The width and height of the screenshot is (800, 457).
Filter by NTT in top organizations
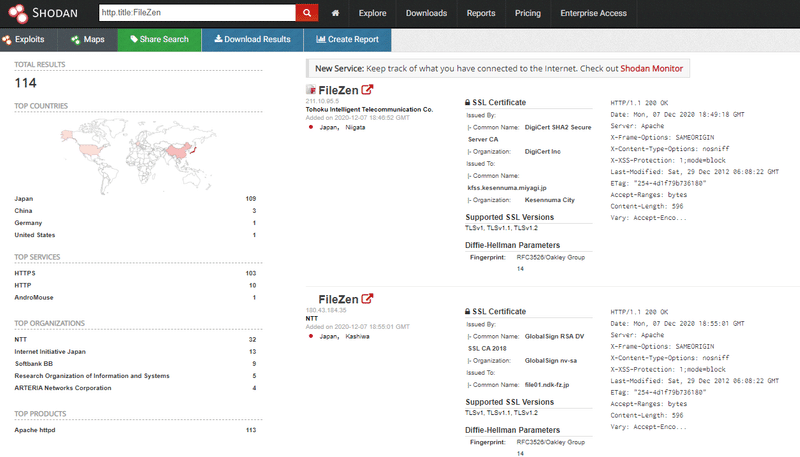point(20,340)
